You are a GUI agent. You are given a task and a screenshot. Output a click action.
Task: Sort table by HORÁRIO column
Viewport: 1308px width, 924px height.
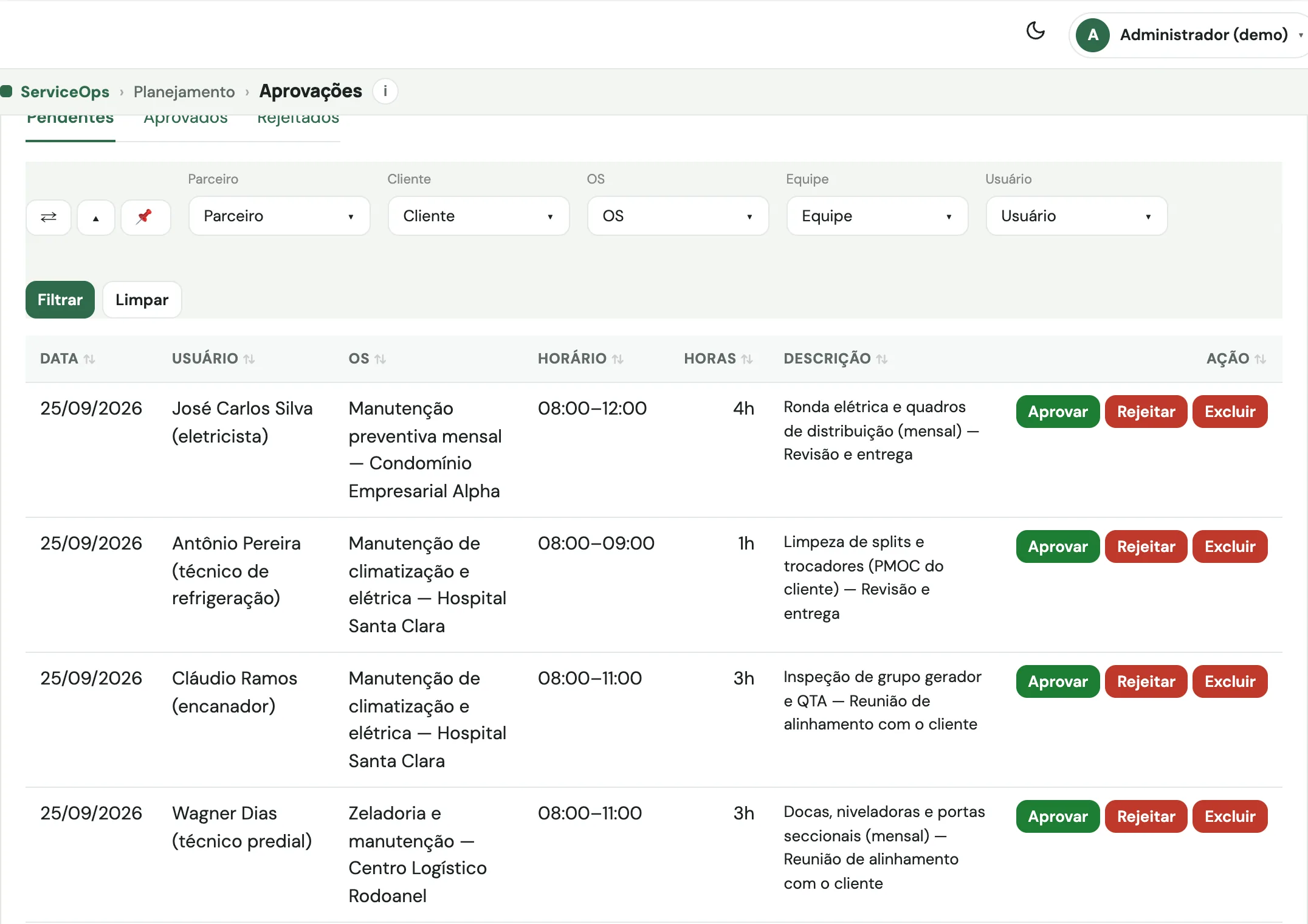[x=580, y=359]
